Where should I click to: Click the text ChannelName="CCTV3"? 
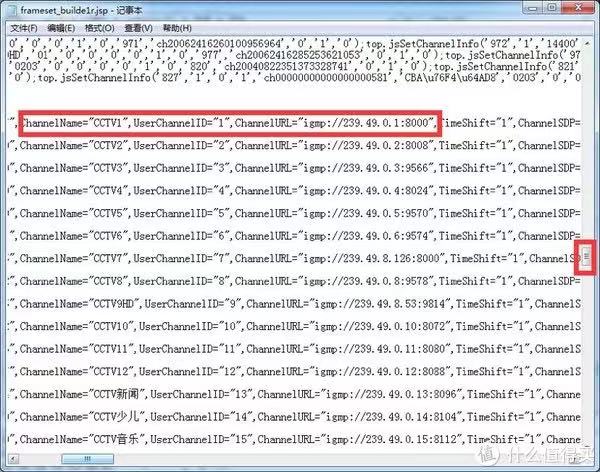(x=74, y=168)
